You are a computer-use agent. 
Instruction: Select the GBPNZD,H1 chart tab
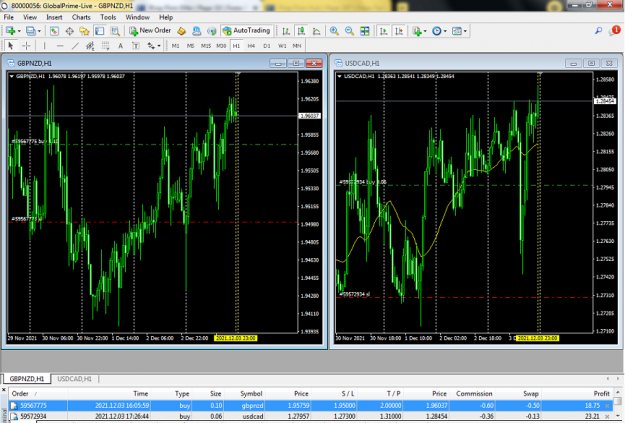tap(27, 379)
